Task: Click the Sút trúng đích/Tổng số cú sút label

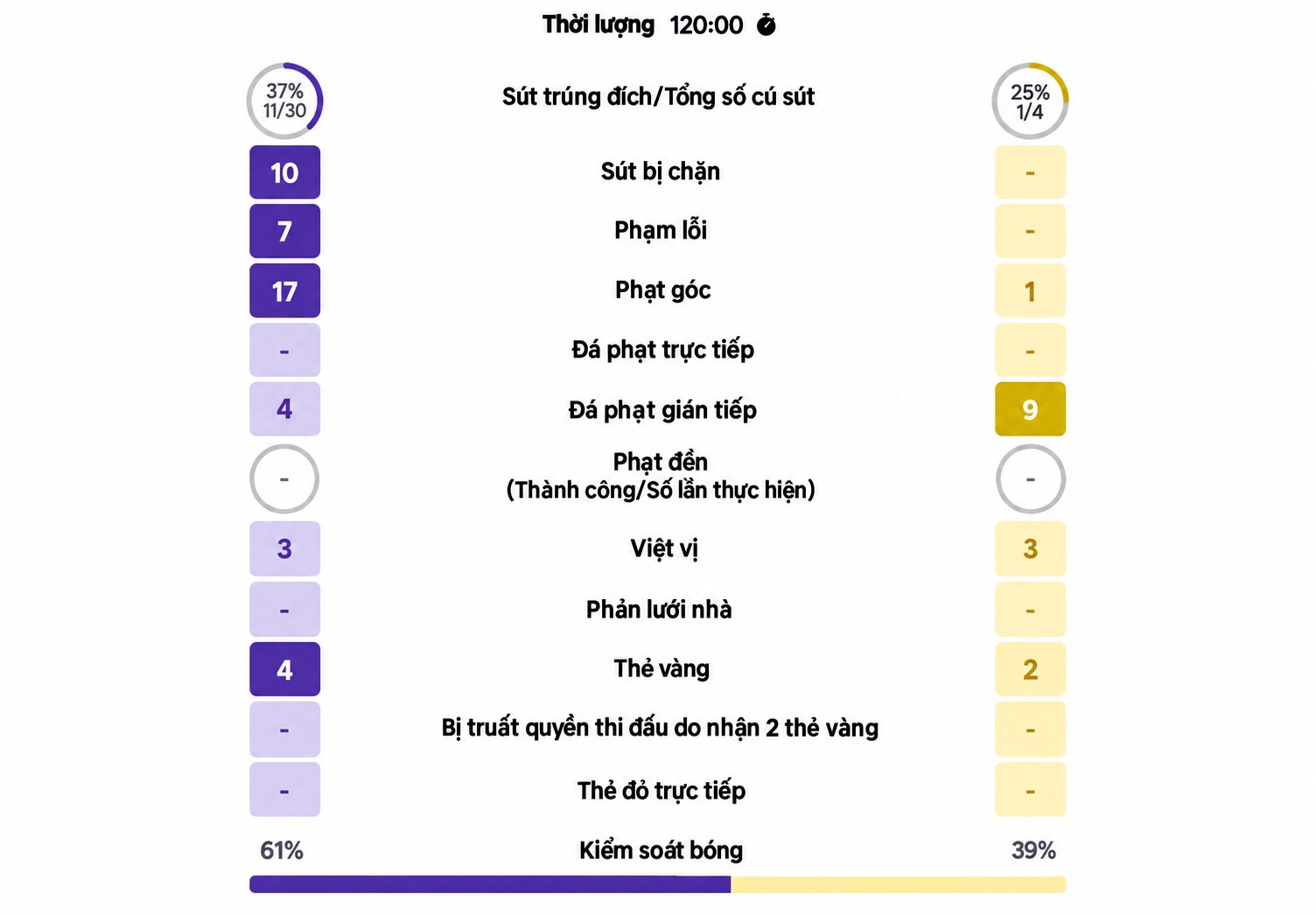Action: pos(658,96)
